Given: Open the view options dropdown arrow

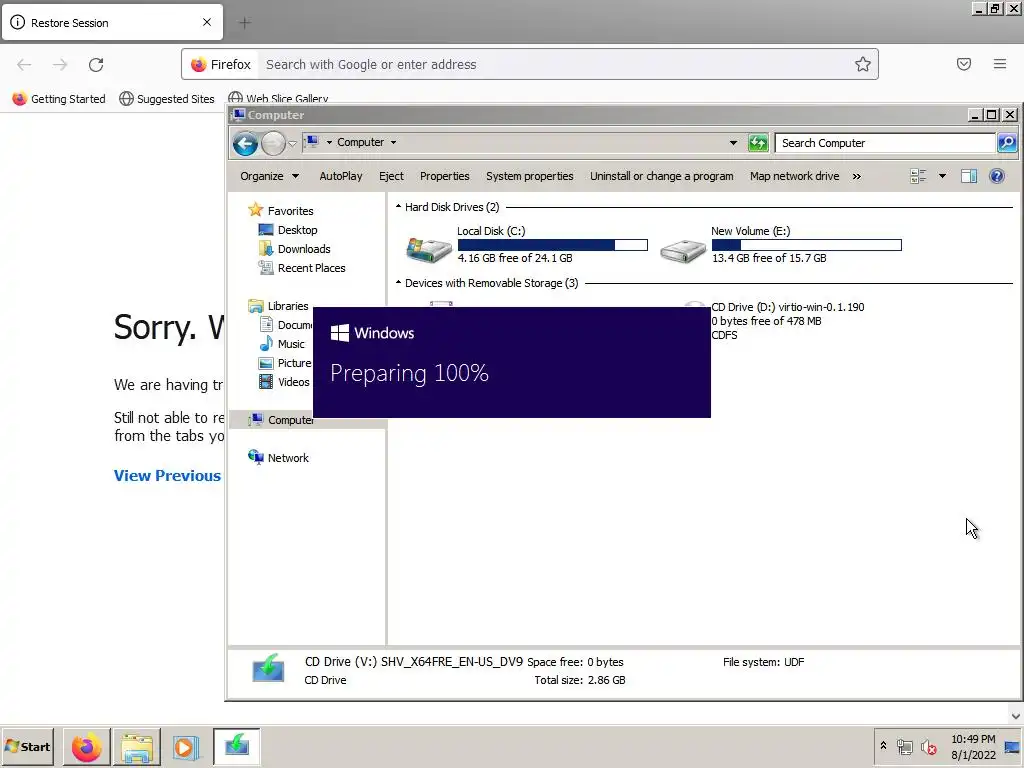Looking at the screenshot, I should [942, 176].
